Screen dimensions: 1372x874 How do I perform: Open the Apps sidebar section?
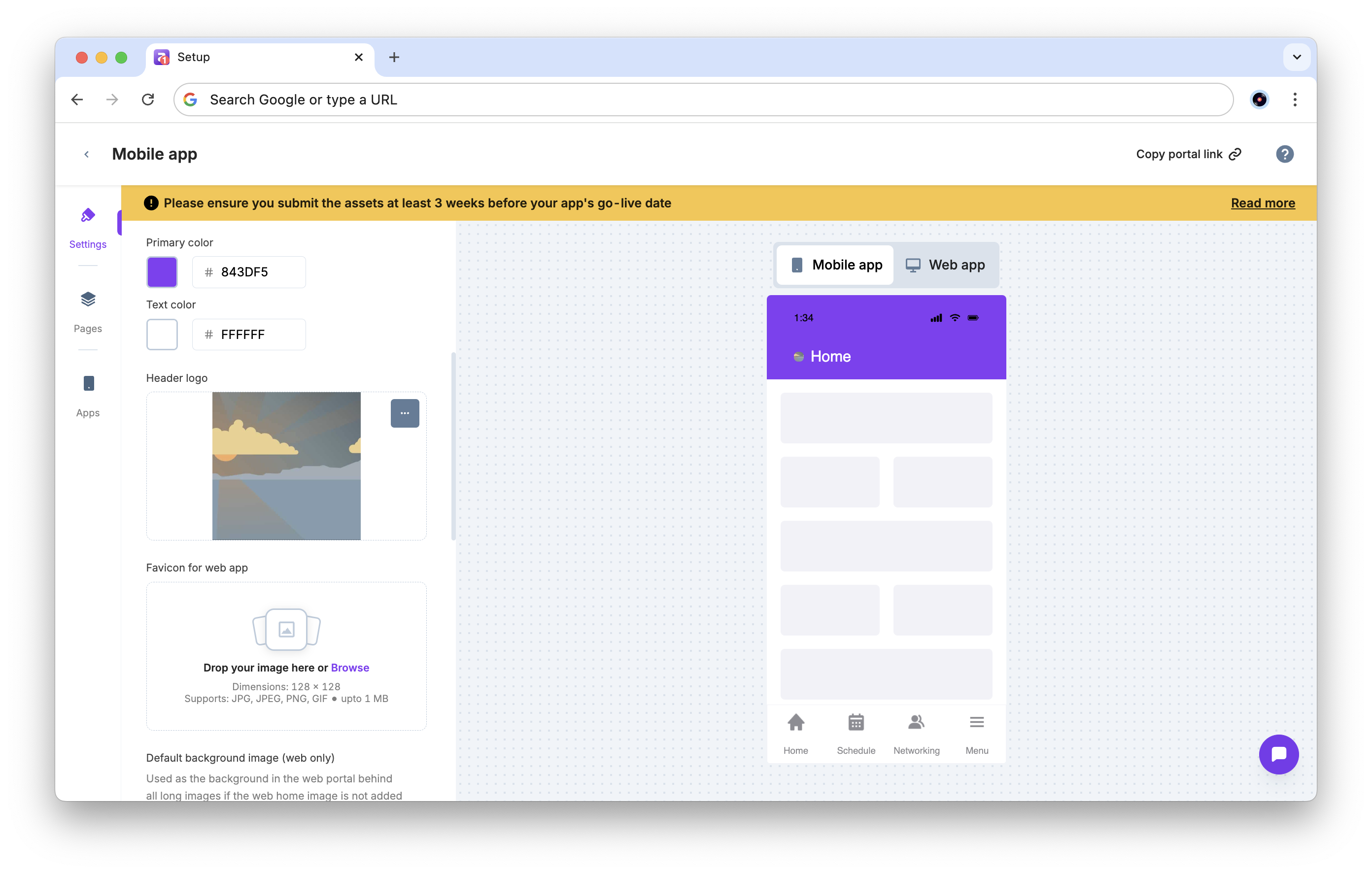(88, 396)
